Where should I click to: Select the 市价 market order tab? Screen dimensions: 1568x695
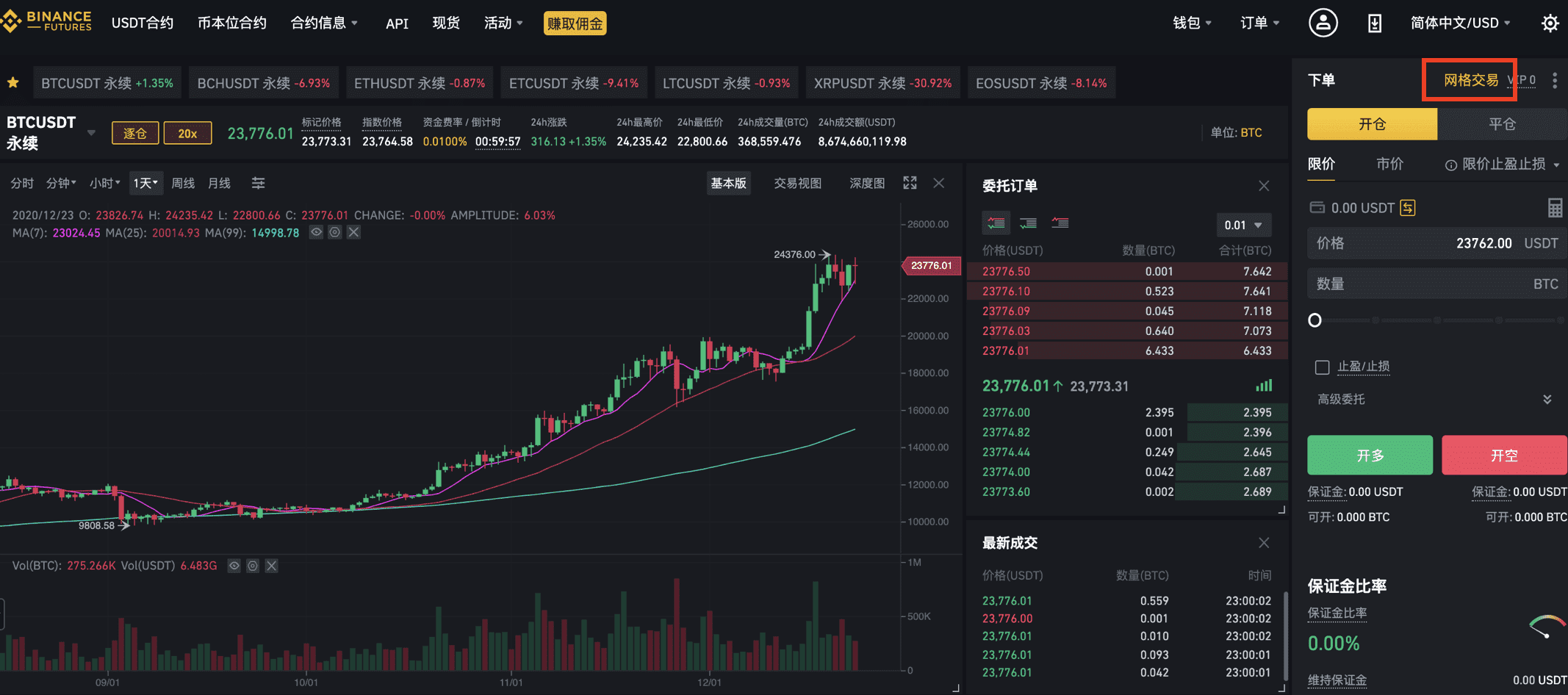(x=1389, y=164)
